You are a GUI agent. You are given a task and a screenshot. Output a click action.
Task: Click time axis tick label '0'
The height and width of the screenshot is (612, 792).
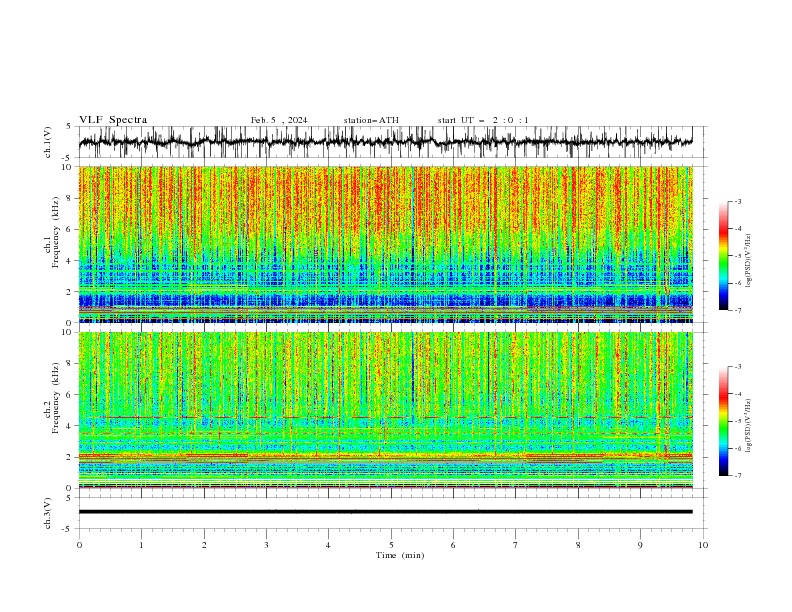tap(79, 545)
